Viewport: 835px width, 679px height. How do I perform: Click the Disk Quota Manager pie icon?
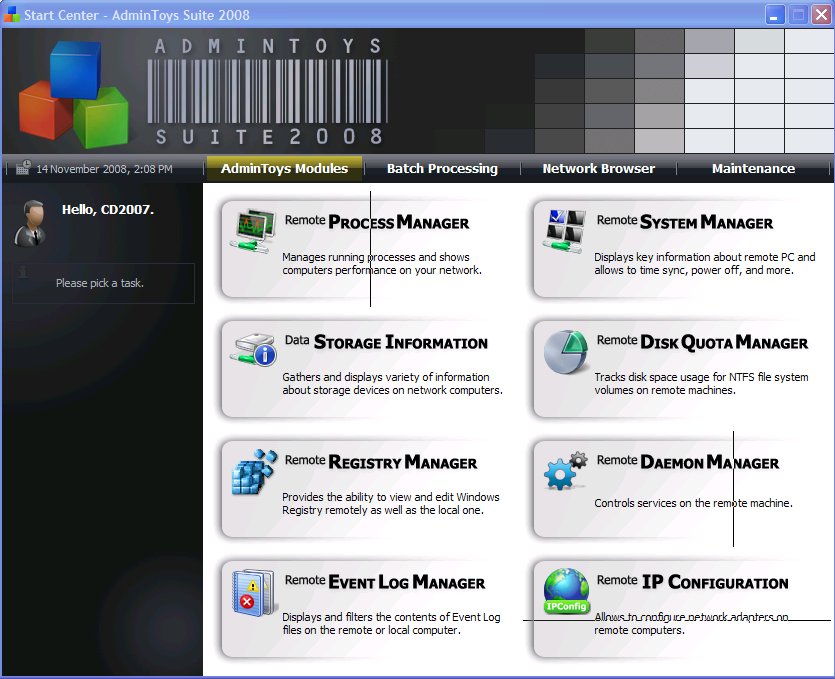click(x=566, y=351)
